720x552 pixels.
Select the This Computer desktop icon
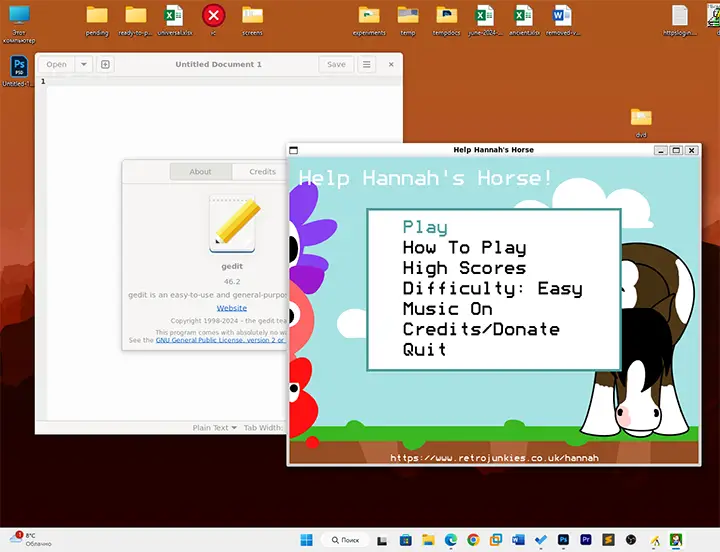coord(19,24)
